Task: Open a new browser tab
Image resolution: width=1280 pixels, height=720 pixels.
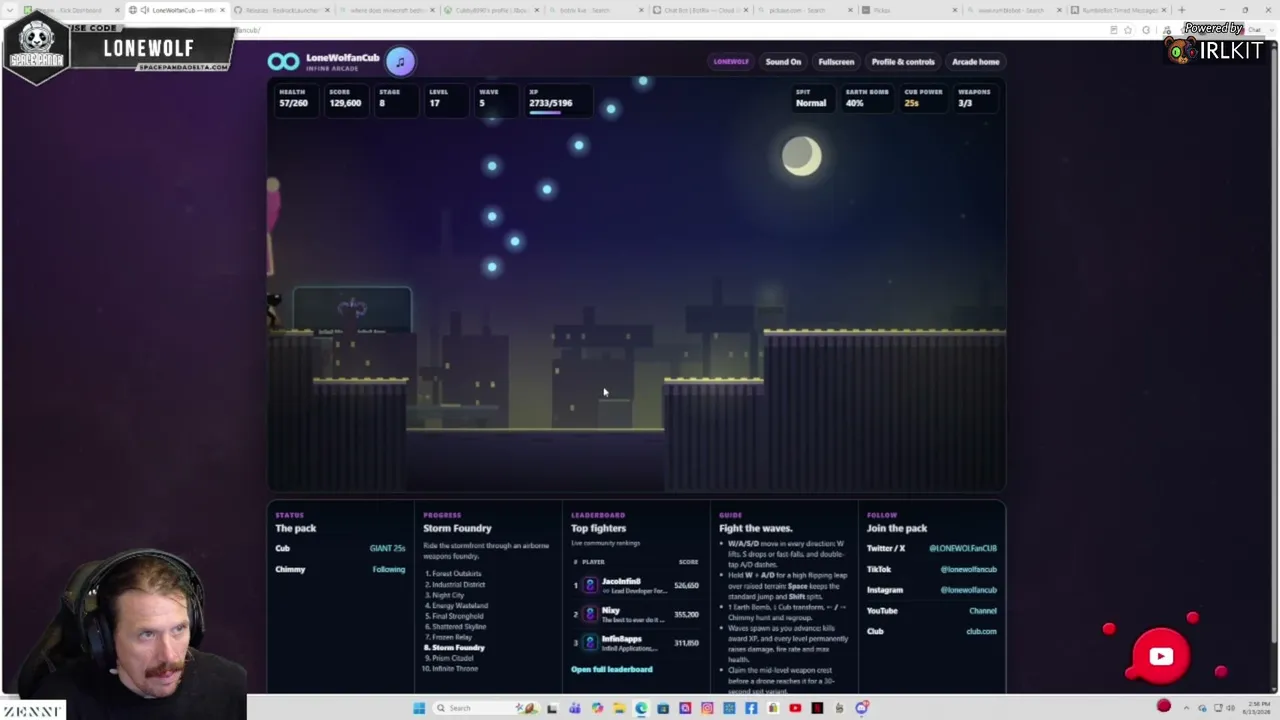Action: click(1181, 10)
